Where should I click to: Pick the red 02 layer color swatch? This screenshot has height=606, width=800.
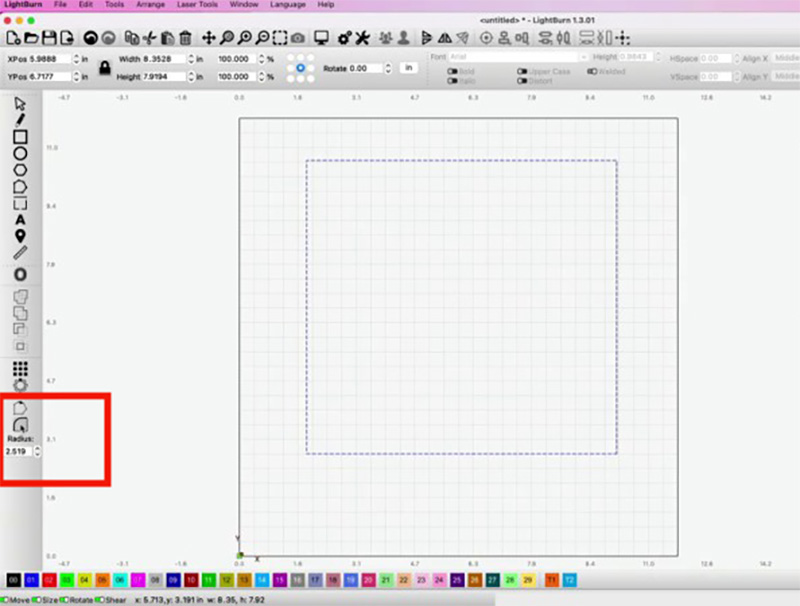click(x=48, y=580)
